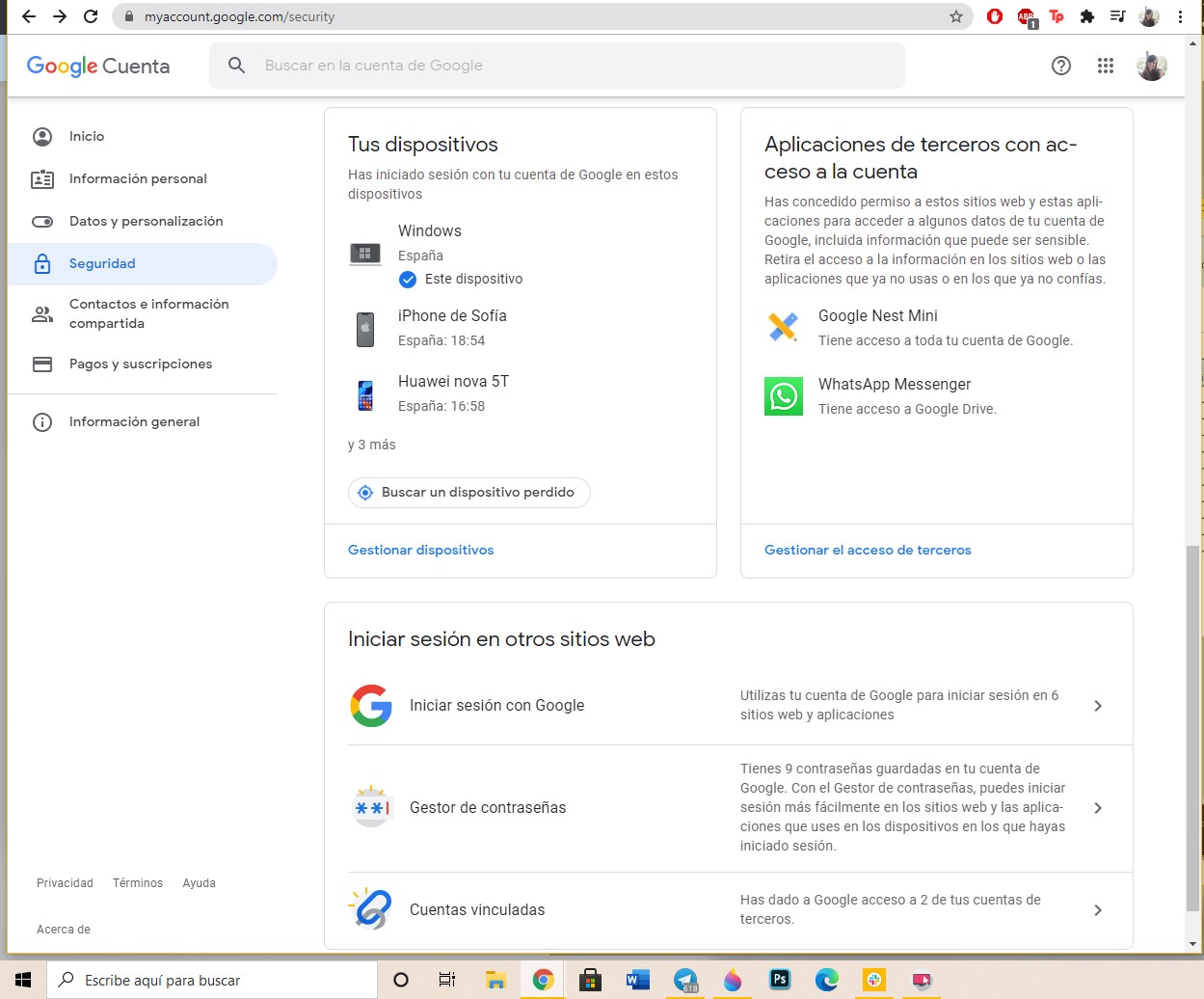
Task: Click the Google Cuenta logo
Action: pyautogui.click(x=98, y=66)
